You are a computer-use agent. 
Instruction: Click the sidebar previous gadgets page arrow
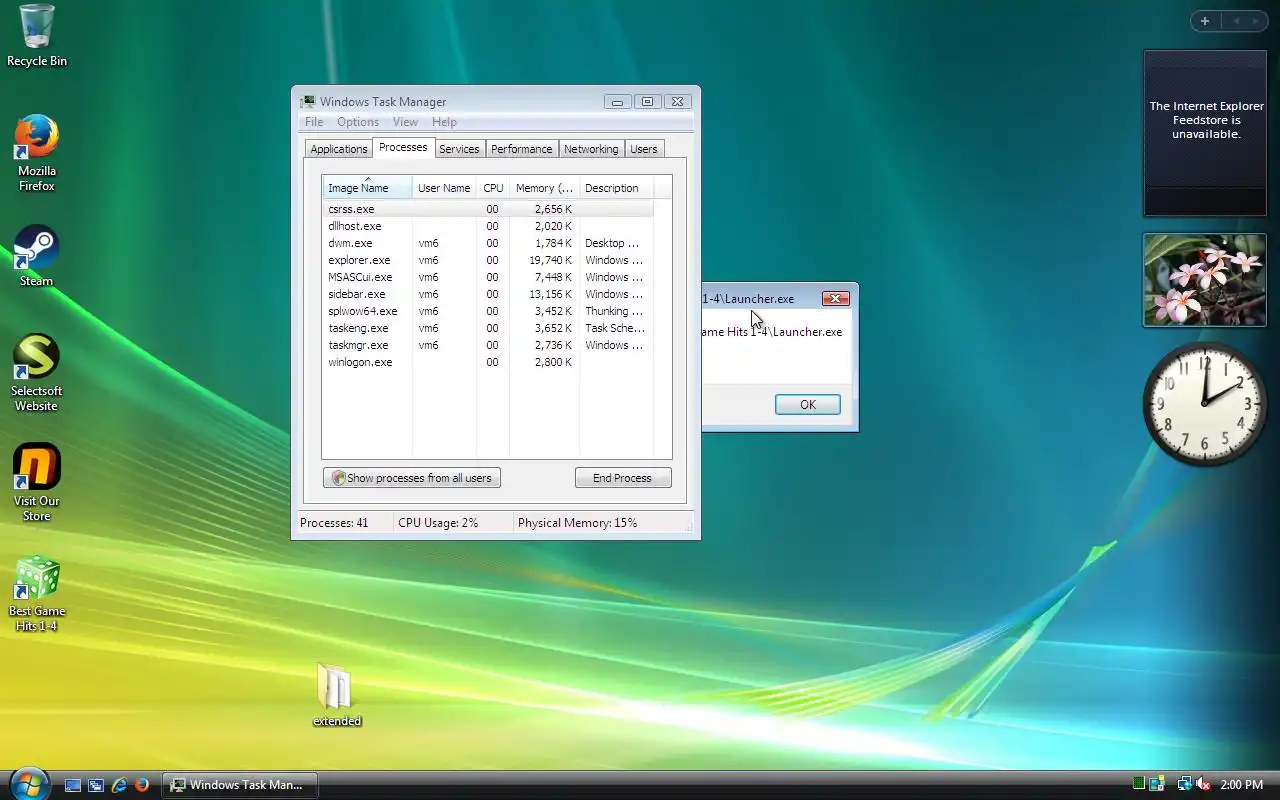[x=1235, y=21]
